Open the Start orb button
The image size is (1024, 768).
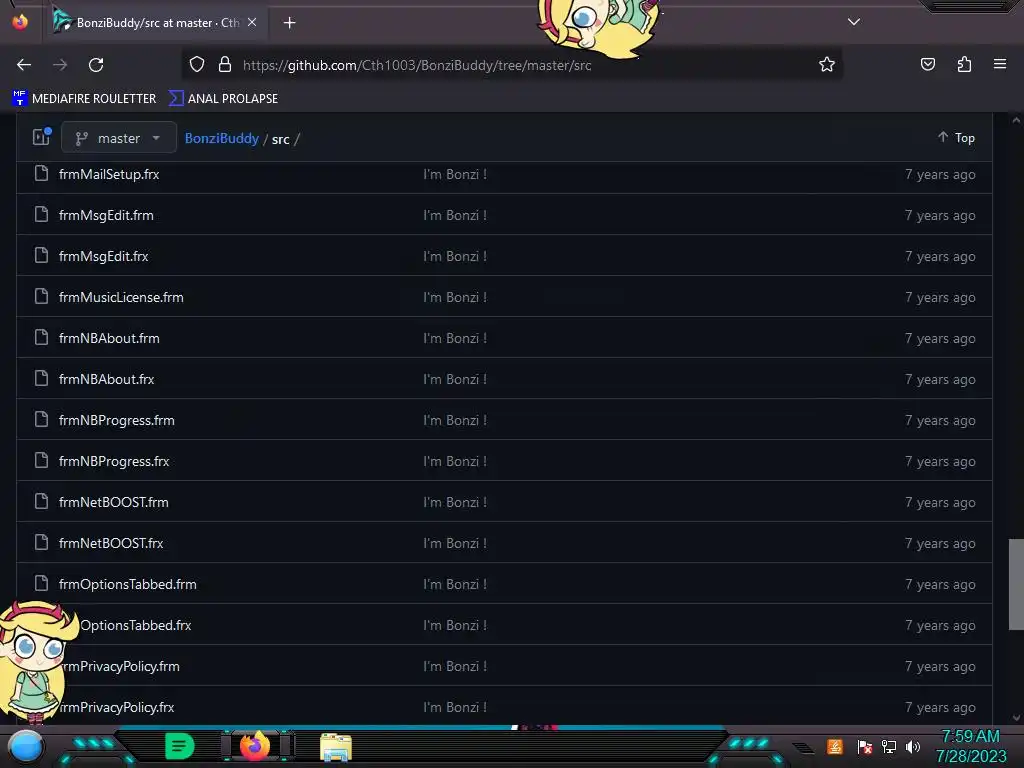pyautogui.click(x=25, y=747)
